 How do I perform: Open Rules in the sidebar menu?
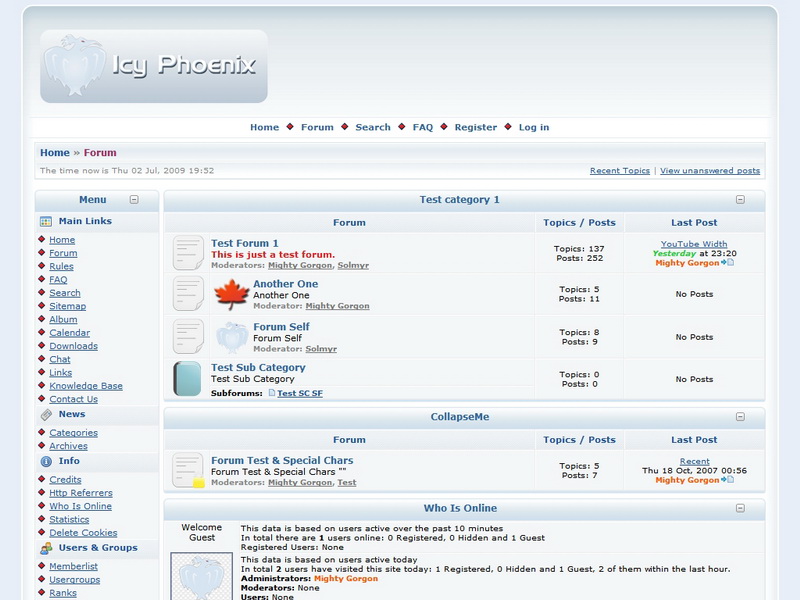pos(61,266)
